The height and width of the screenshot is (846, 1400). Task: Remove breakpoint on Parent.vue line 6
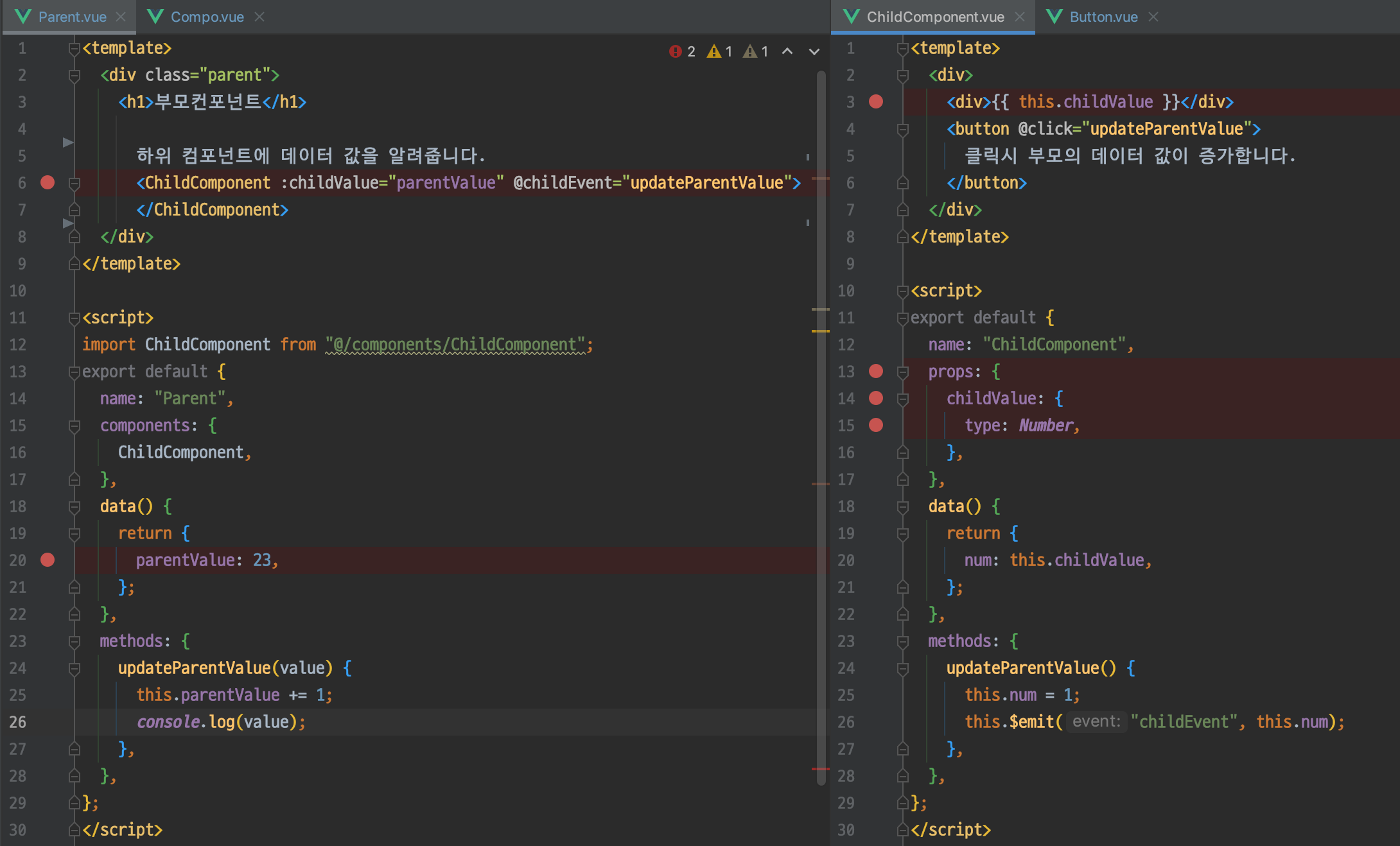pos(48,182)
